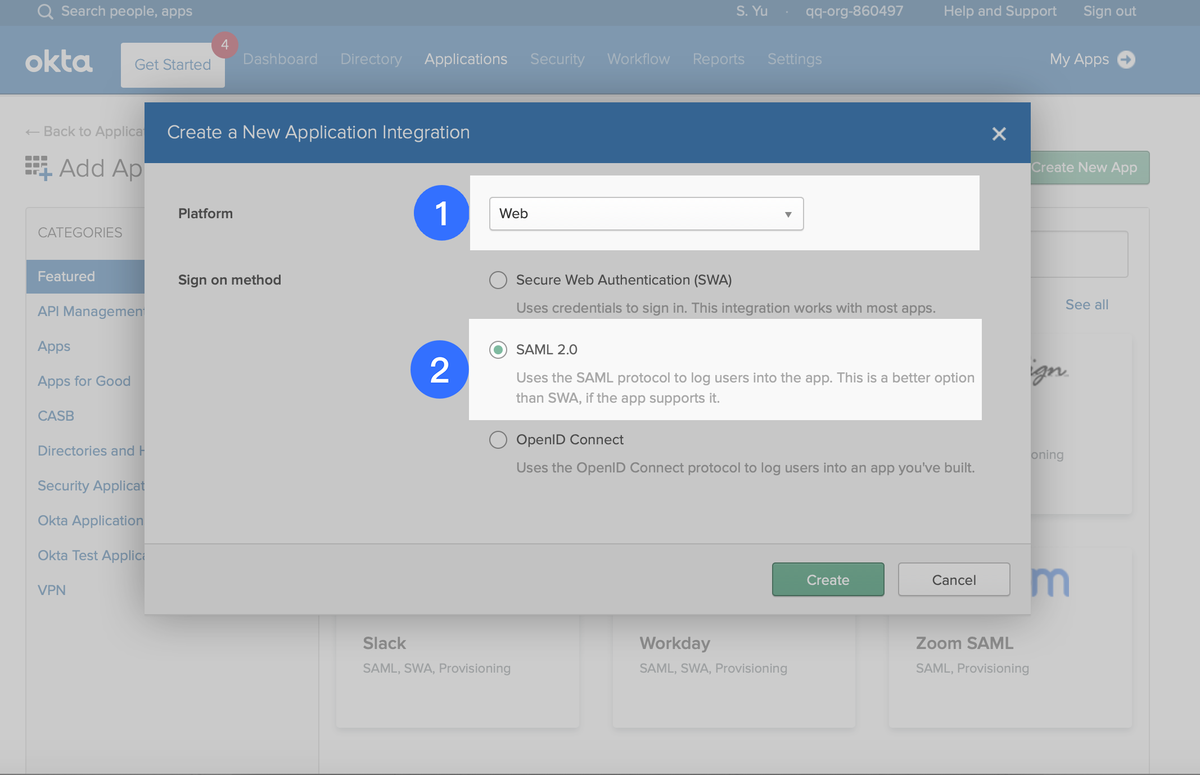The width and height of the screenshot is (1200, 775).
Task: Open the Applications menu in navigation bar
Action: click(x=465, y=59)
